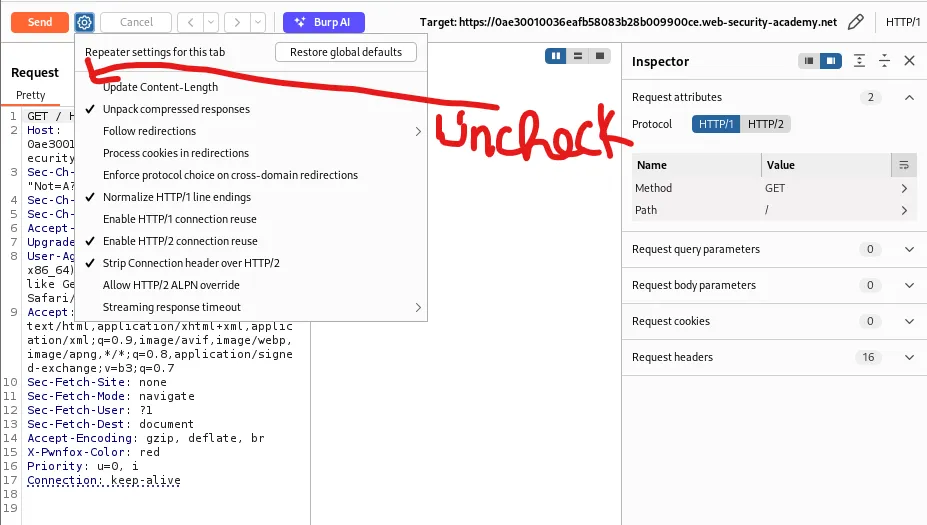
Task: Click the Cancel button
Action: pos(136,22)
